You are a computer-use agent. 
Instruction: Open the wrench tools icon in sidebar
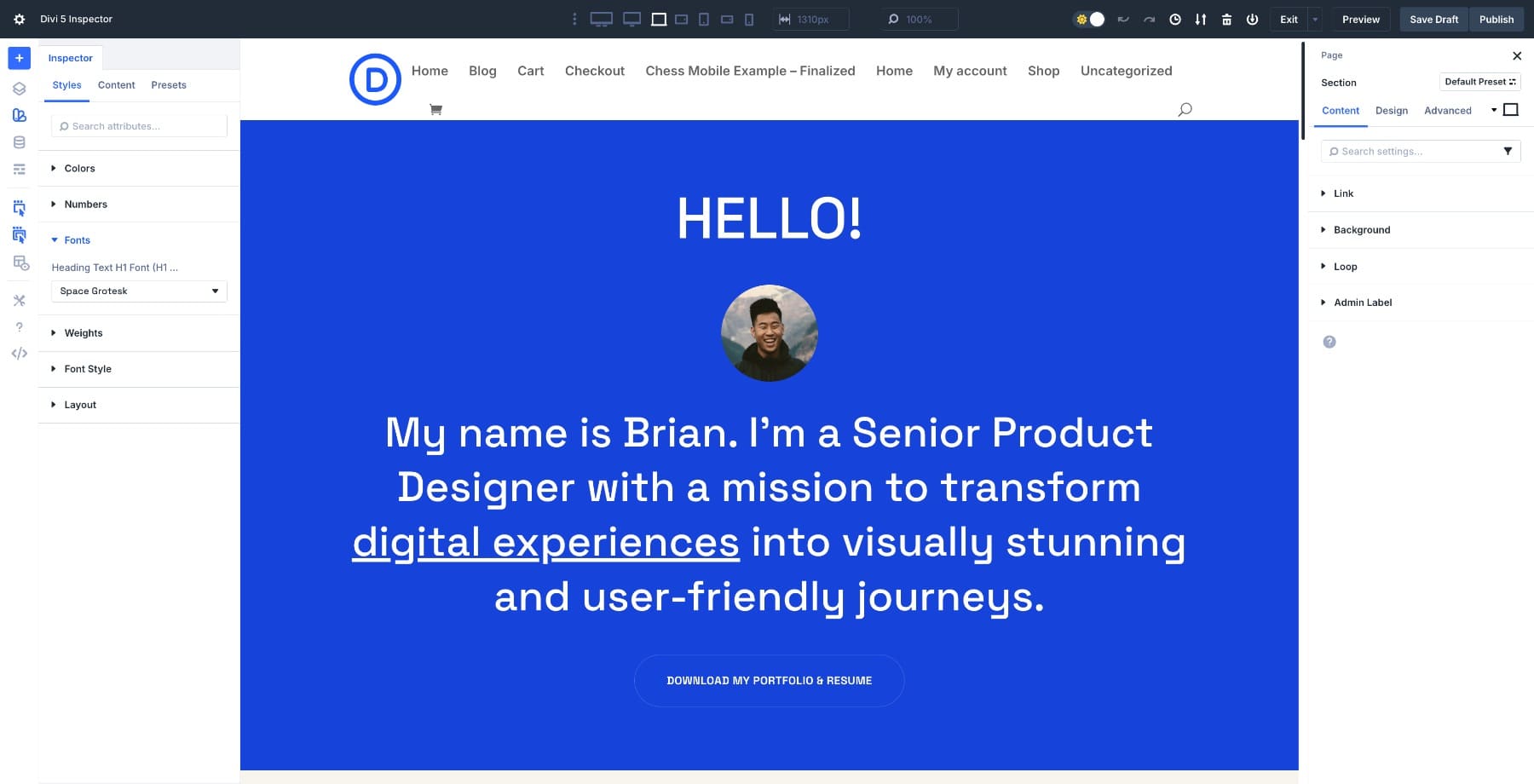coord(19,301)
